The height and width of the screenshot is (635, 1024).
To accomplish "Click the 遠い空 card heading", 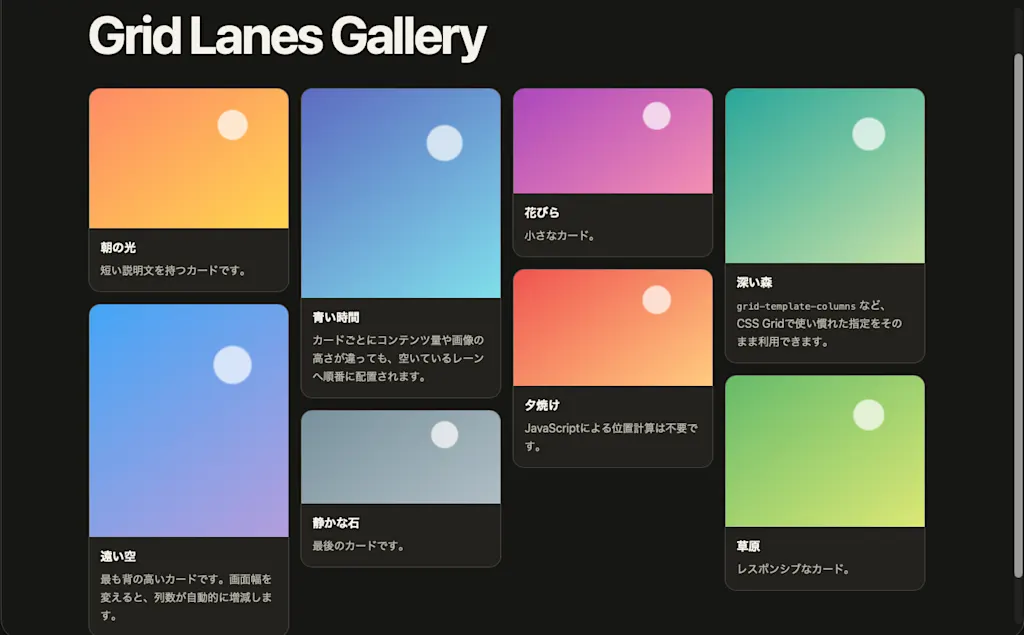I will [x=118, y=557].
